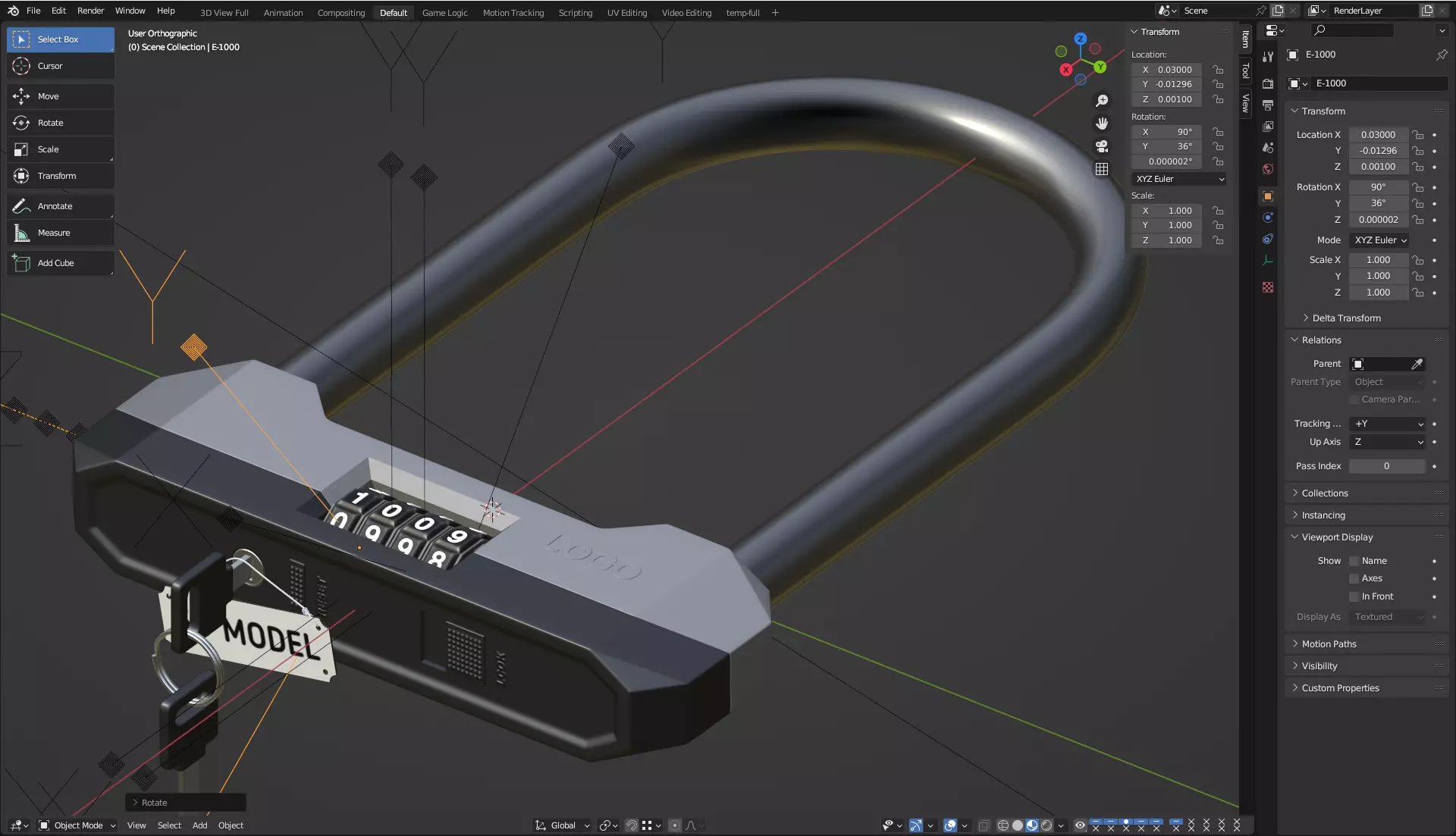The height and width of the screenshot is (836, 1456).
Task: Open the Render properties tab icon
Action: [1268, 84]
